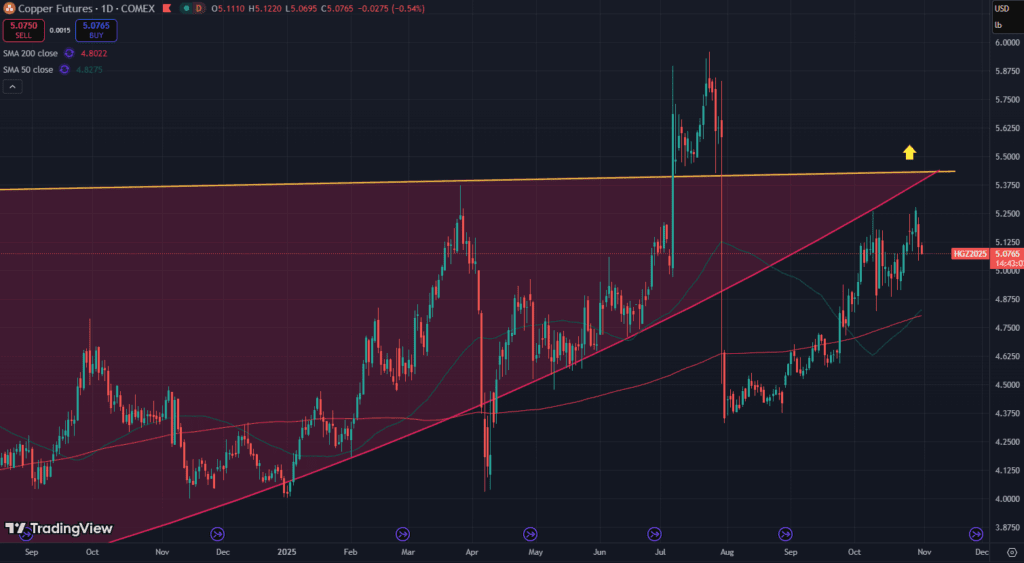This screenshot has width=1024, height=563.
Task: Click the SELL 5.0750 button
Action: [x=22, y=31]
